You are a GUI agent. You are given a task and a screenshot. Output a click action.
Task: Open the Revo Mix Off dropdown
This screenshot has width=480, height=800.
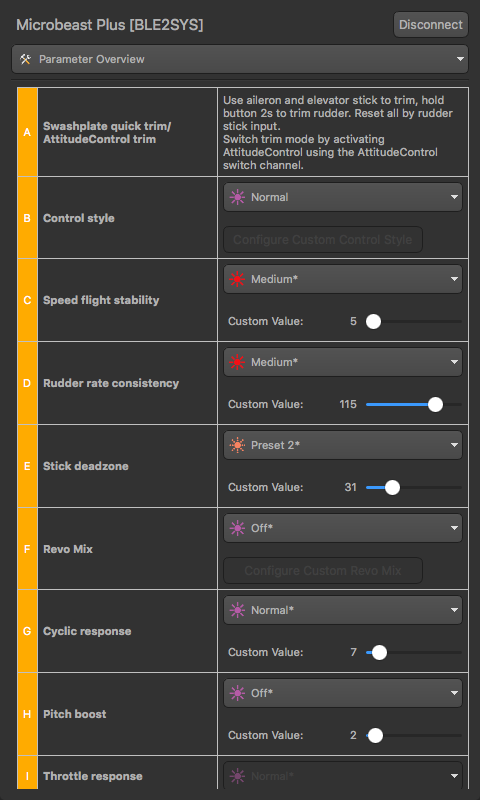[x=343, y=528]
